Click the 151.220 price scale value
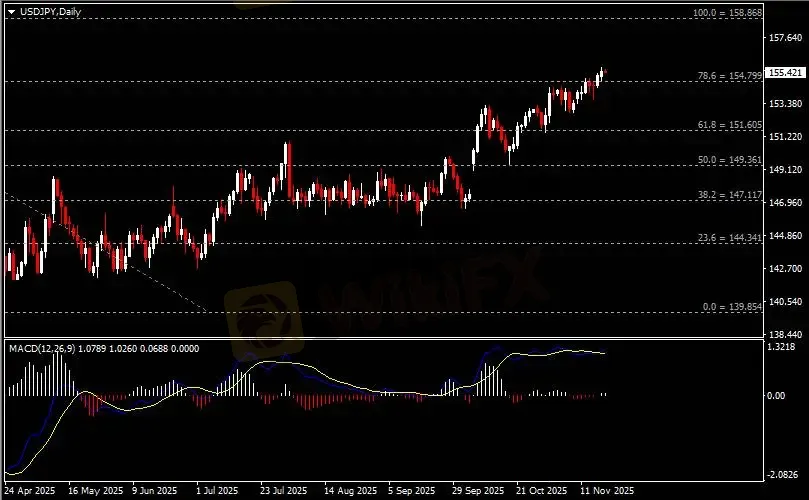Image resolution: width=809 pixels, height=500 pixels. click(785, 137)
